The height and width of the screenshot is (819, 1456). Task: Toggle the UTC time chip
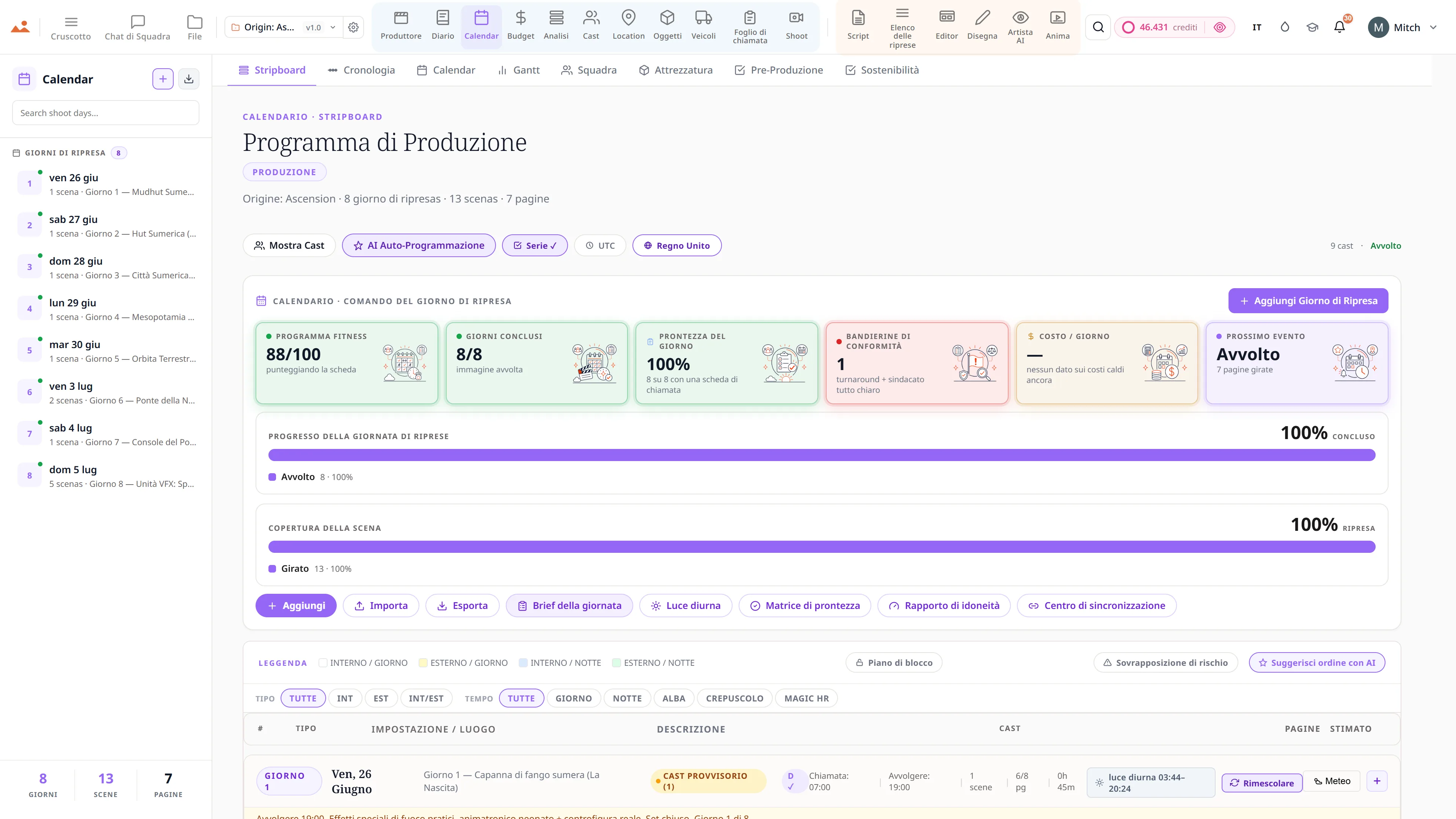click(x=600, y=245)
